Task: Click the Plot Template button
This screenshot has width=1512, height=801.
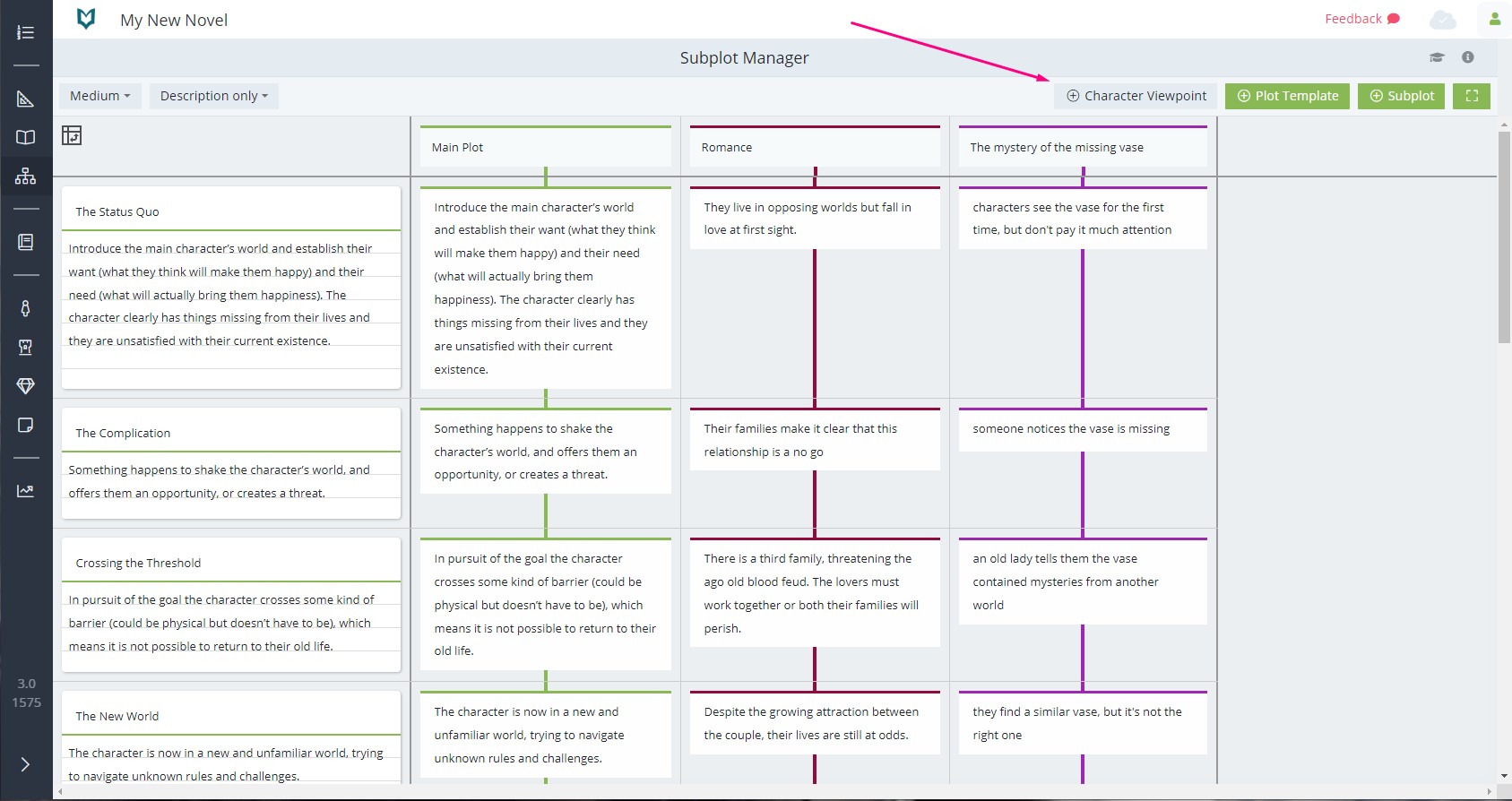Action: 1287,96
